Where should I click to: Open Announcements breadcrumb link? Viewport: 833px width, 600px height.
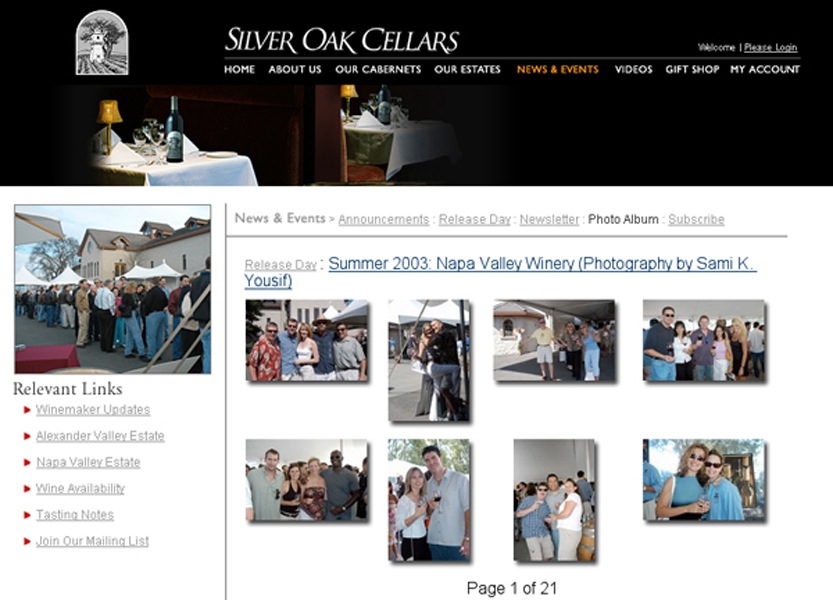[383, 219]
